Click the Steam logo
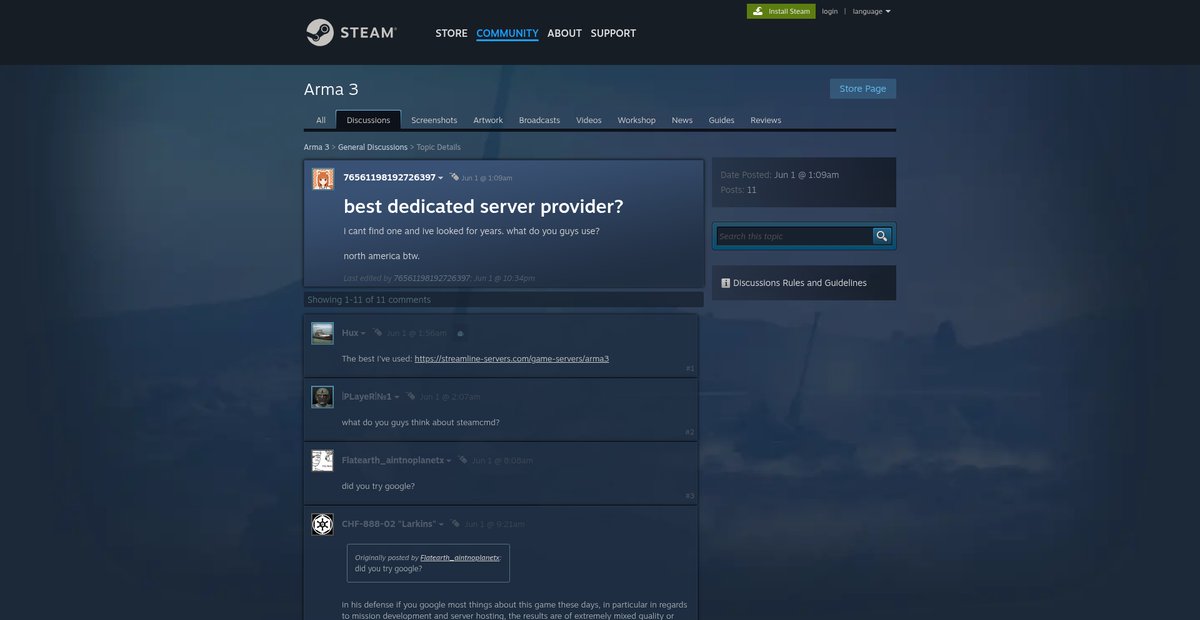The width and height of the screenshot is (1200, 620). click(x=351, y=32)
